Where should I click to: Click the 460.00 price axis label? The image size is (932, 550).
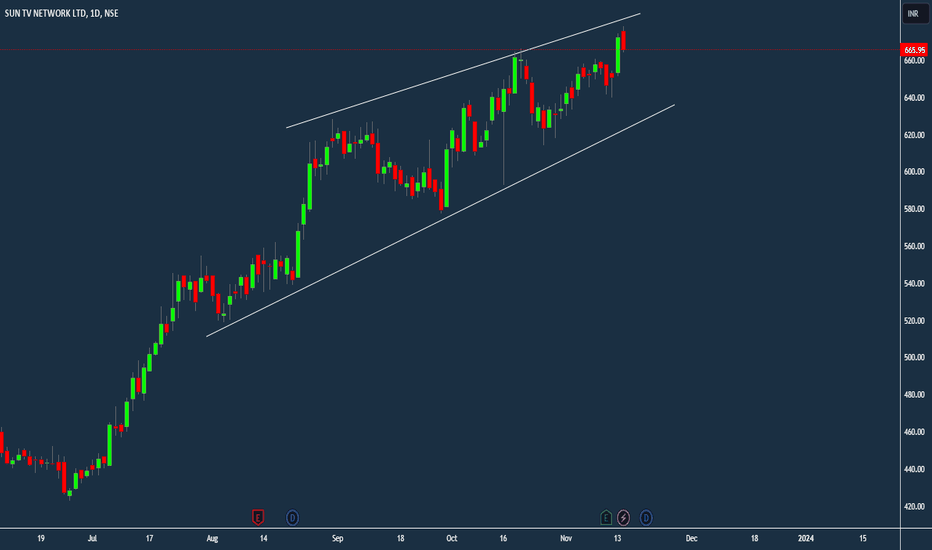(x=914, y=432)
